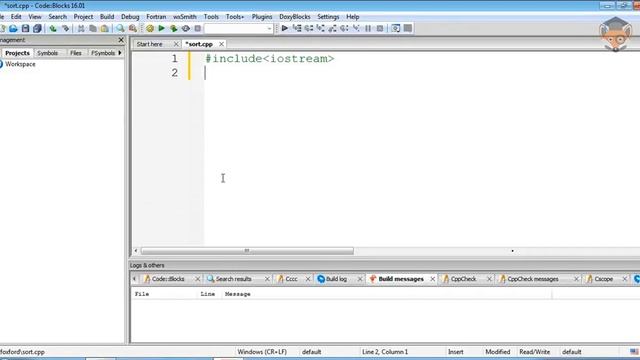This screenshot has height=360, width=640.
Task: Open the Edit menu
Action: (x=16, y=17)
